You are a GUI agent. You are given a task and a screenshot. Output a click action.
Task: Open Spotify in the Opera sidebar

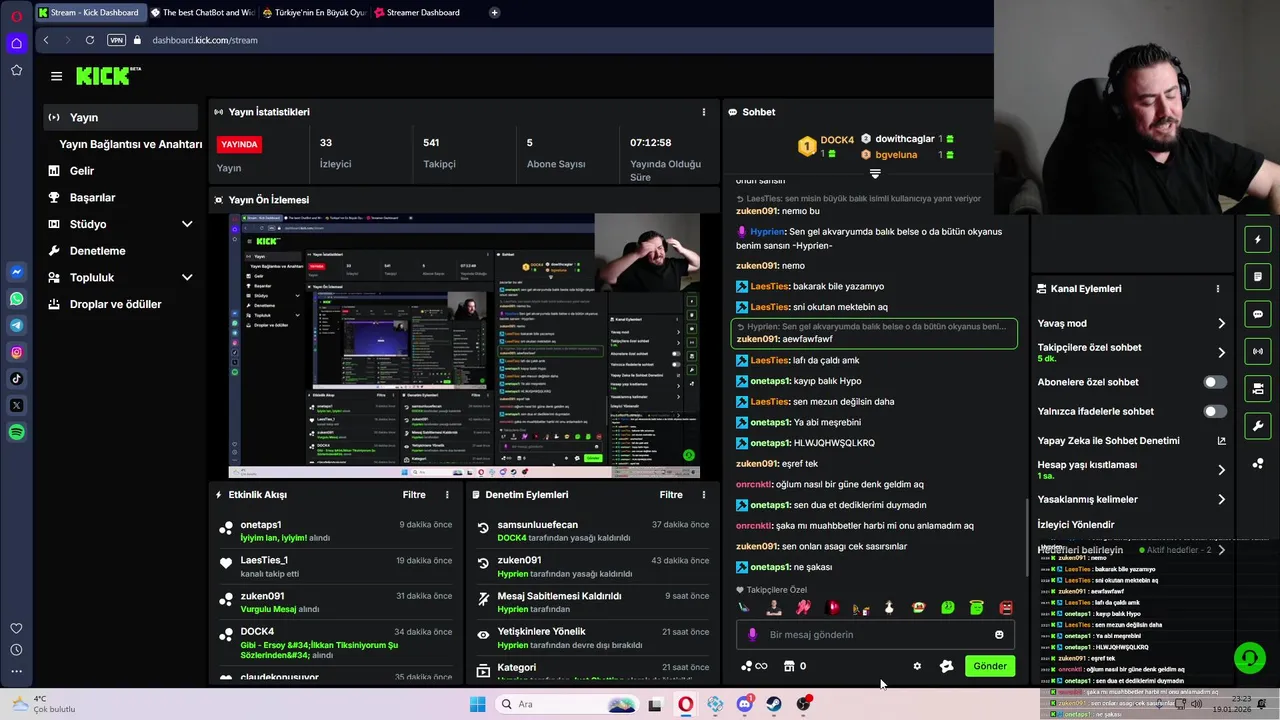(16, 432)
